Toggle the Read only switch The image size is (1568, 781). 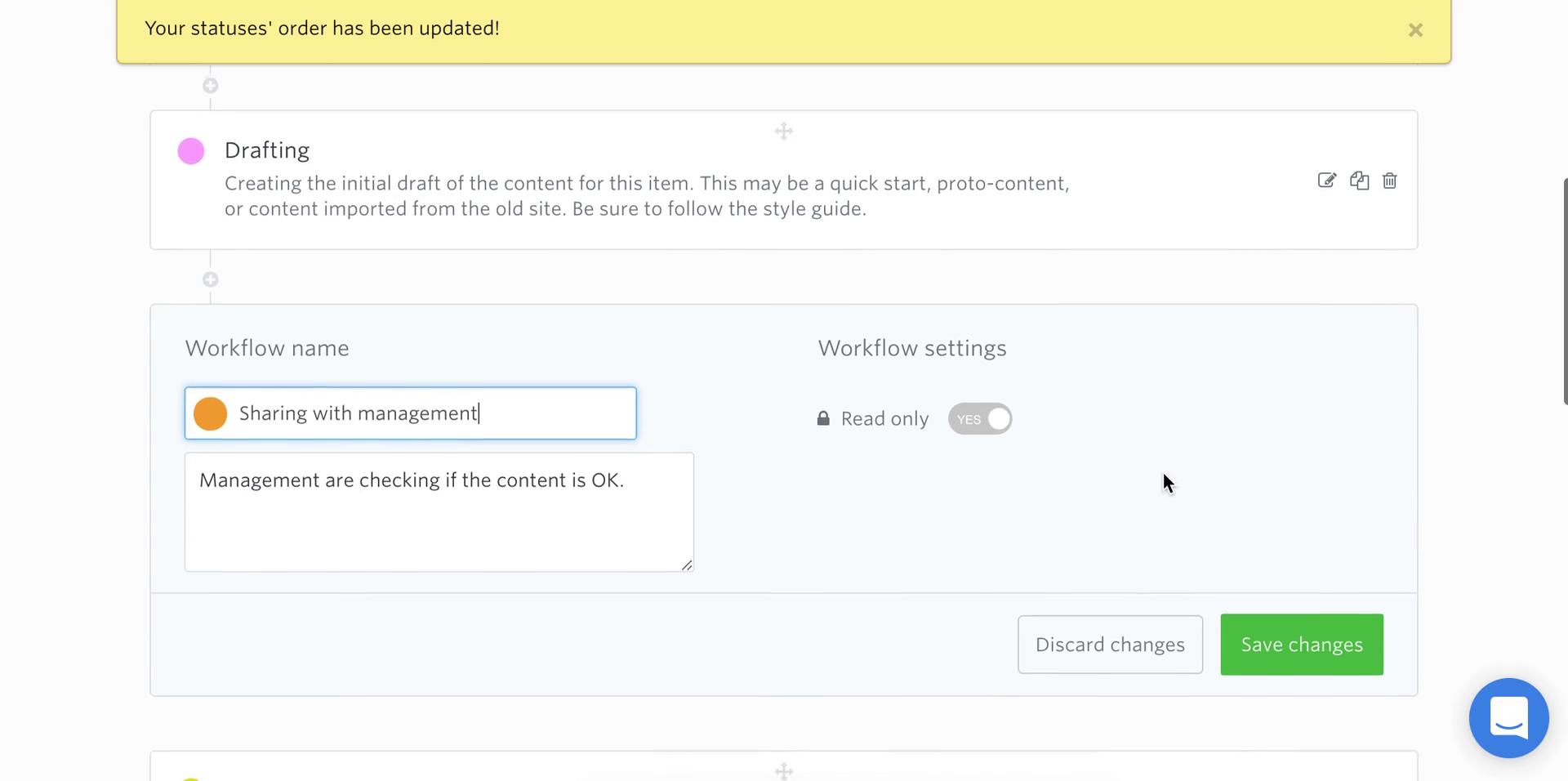click(980, 419)
